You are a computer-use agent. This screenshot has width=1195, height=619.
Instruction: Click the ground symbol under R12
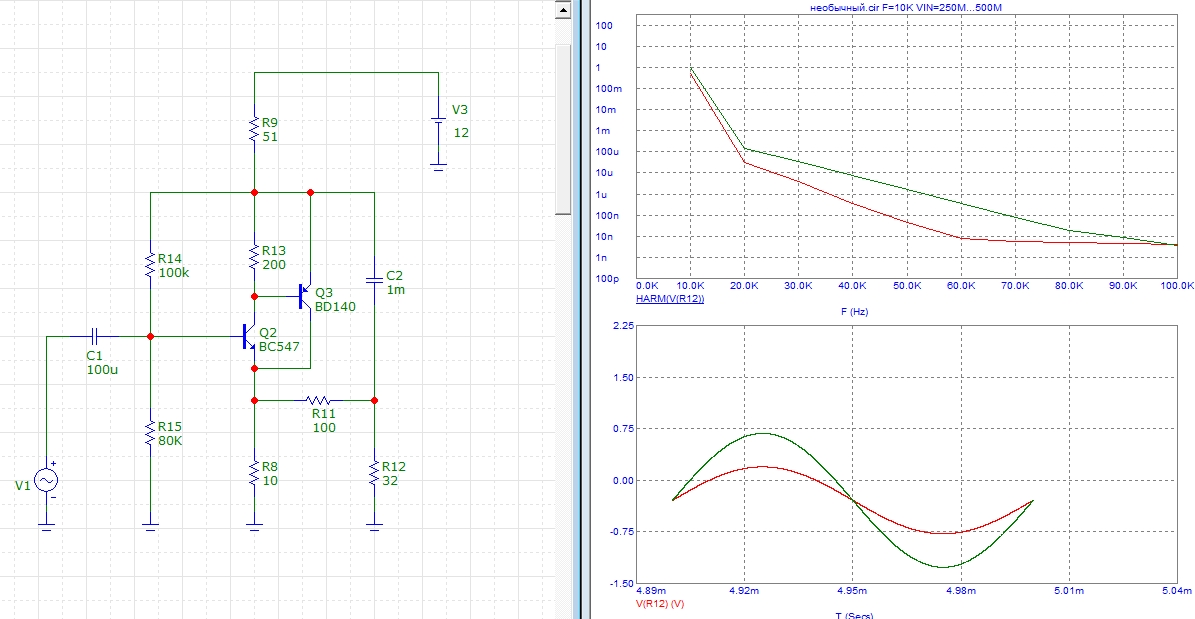(374, 526)
